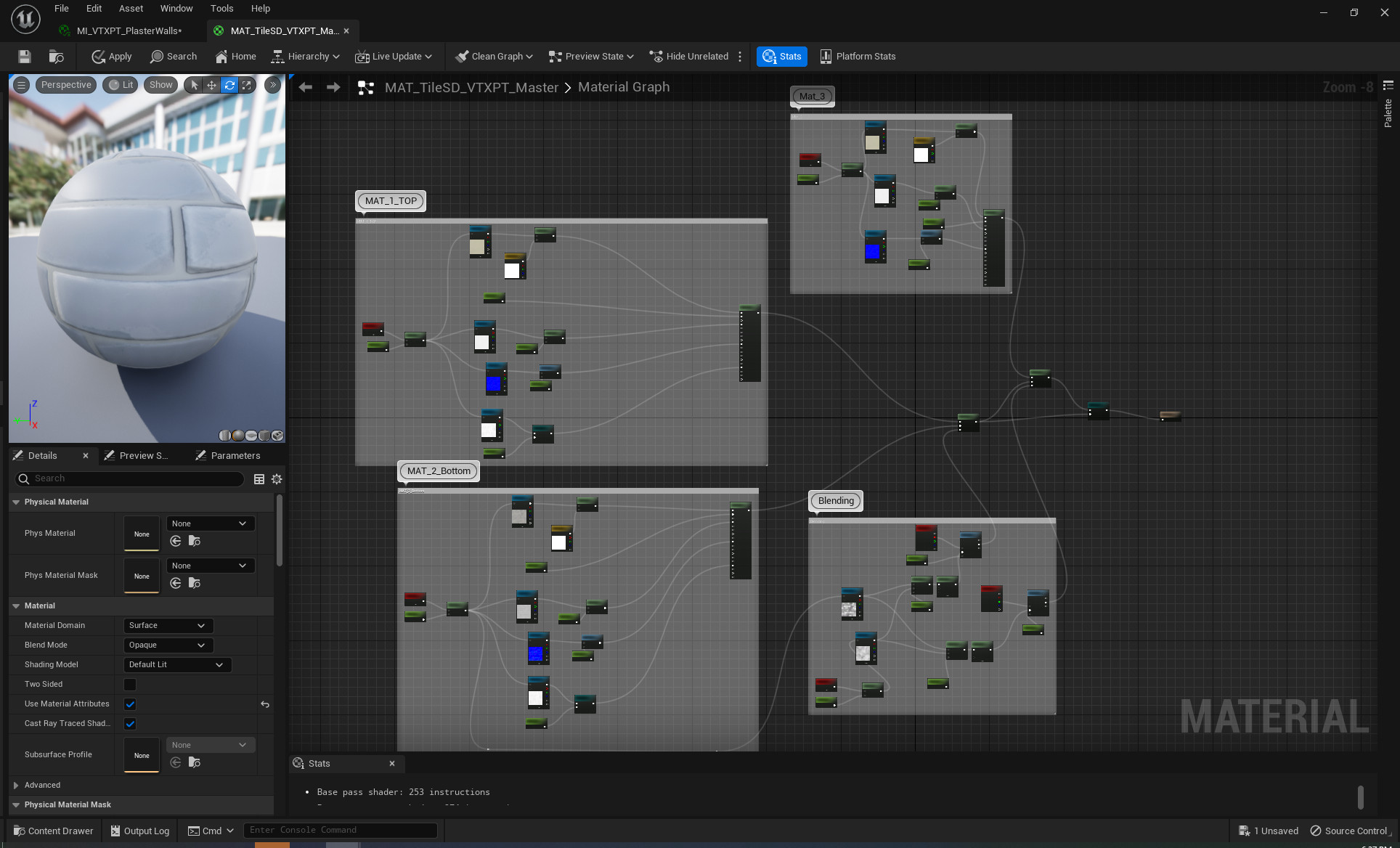Browse to Phys Material asset
Image resolution: width=1400 pixels, height=848 pixels.
[194, 541]
